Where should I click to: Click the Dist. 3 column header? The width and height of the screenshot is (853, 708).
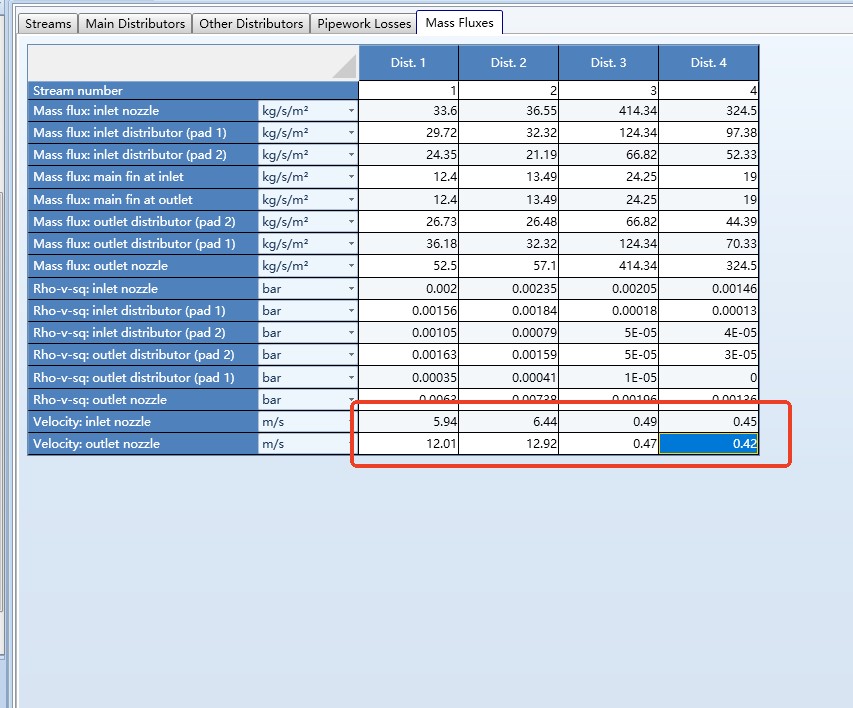[x=608, y=63]
